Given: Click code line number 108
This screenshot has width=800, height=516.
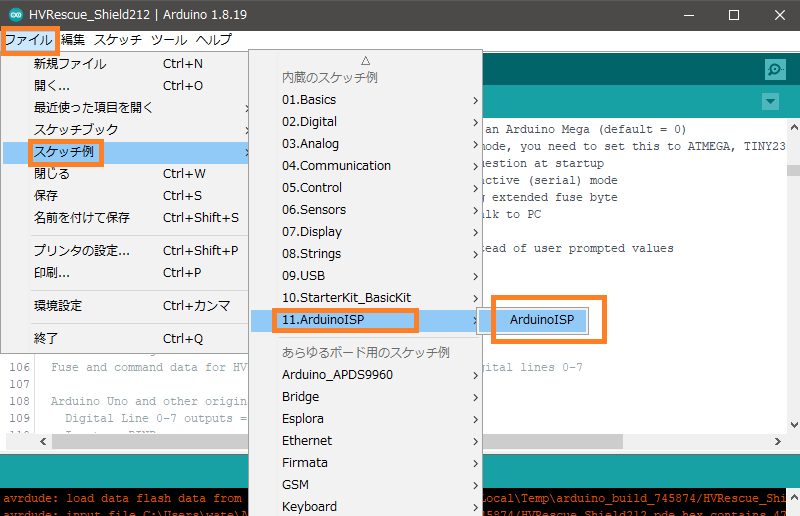Looking at the screenshot, I should click(x=19, y=401).
